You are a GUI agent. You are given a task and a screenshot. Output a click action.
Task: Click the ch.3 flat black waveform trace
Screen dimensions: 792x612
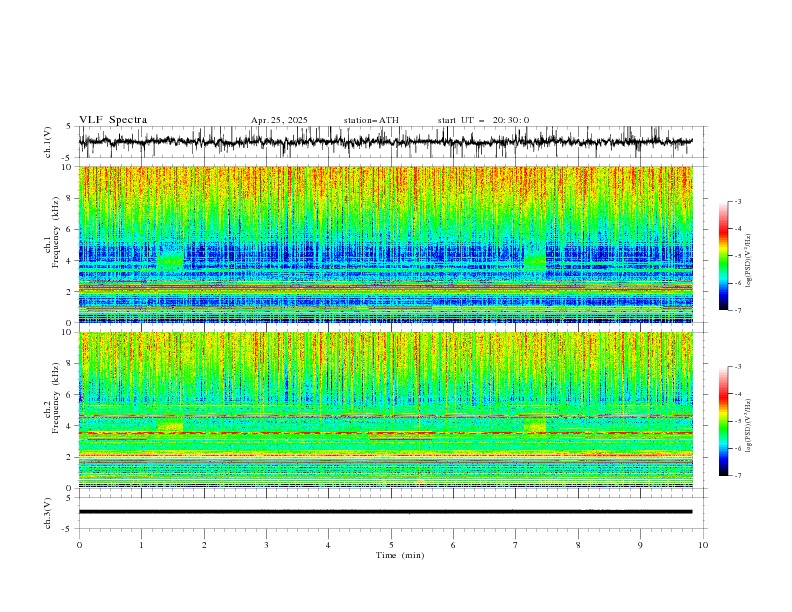pos(386,512)
